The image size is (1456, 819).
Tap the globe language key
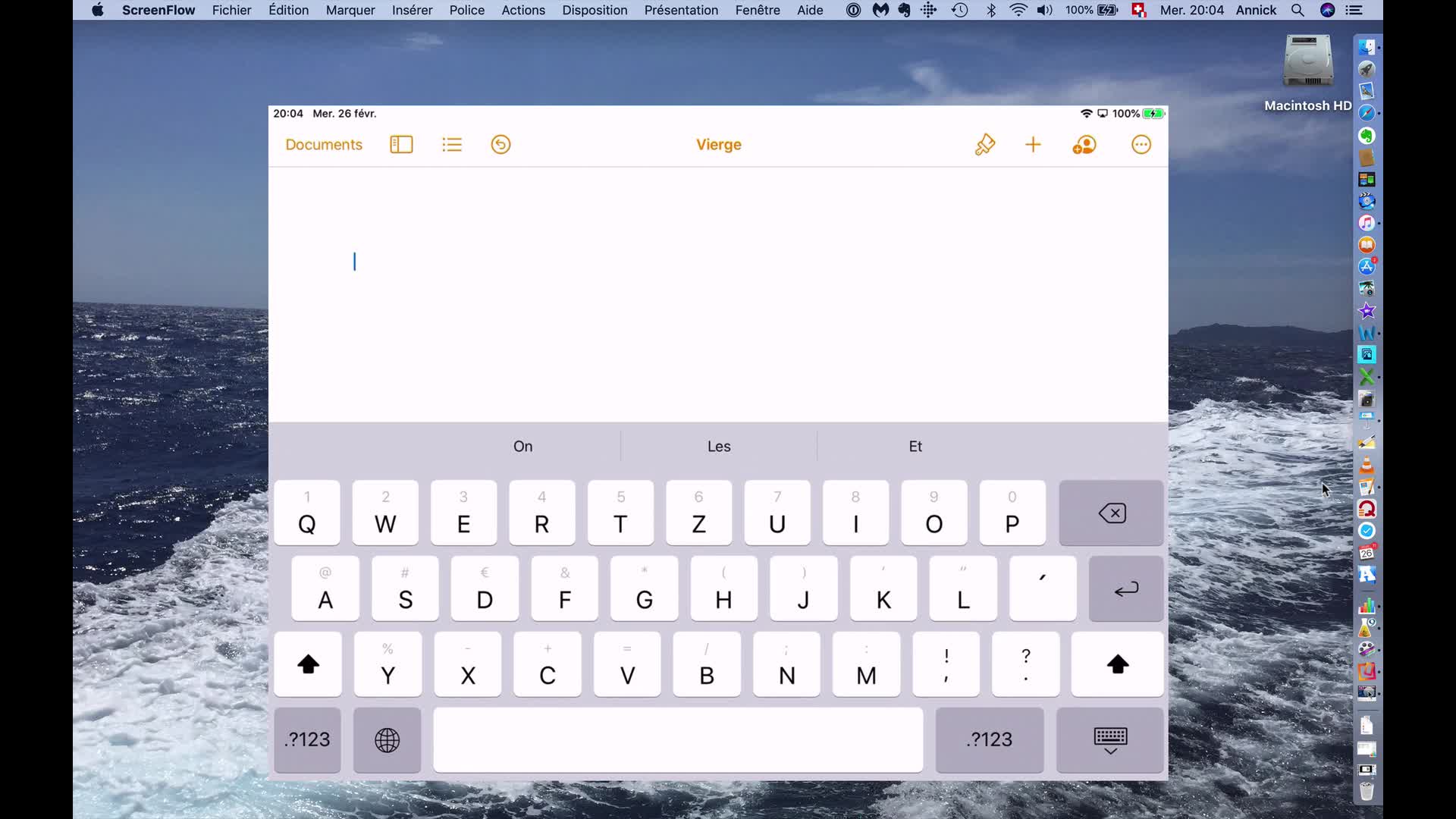coord(387,740)
